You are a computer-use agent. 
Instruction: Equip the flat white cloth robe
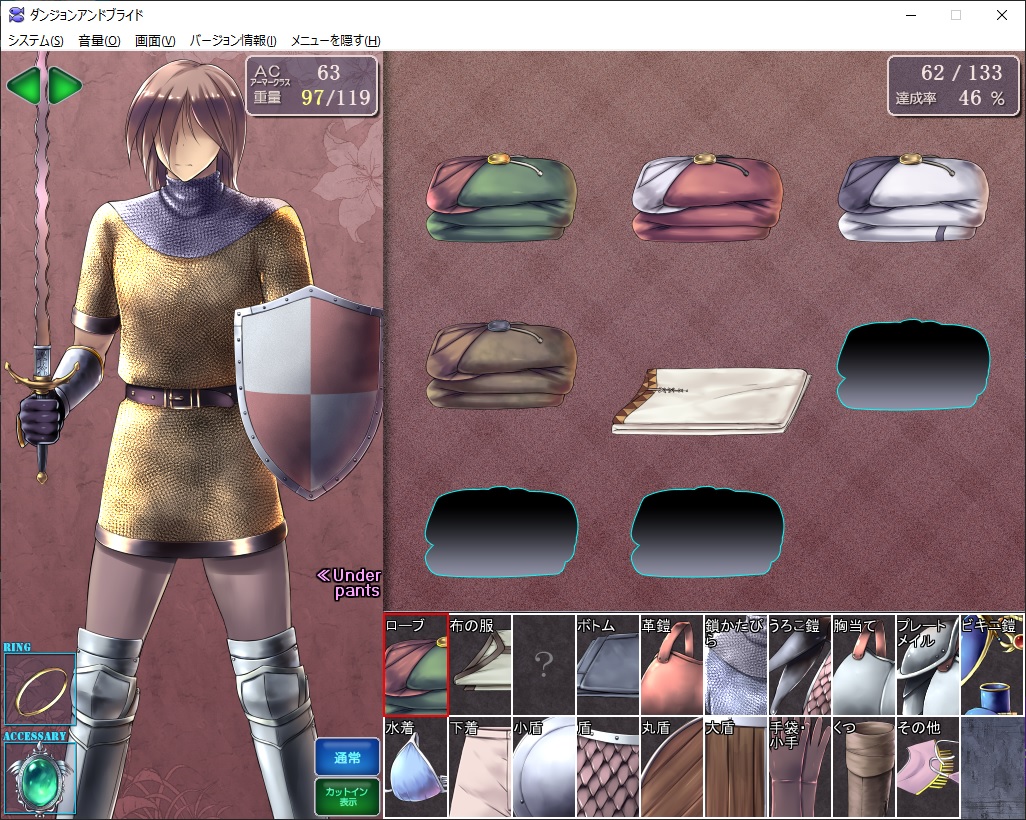tap(712, 401)
